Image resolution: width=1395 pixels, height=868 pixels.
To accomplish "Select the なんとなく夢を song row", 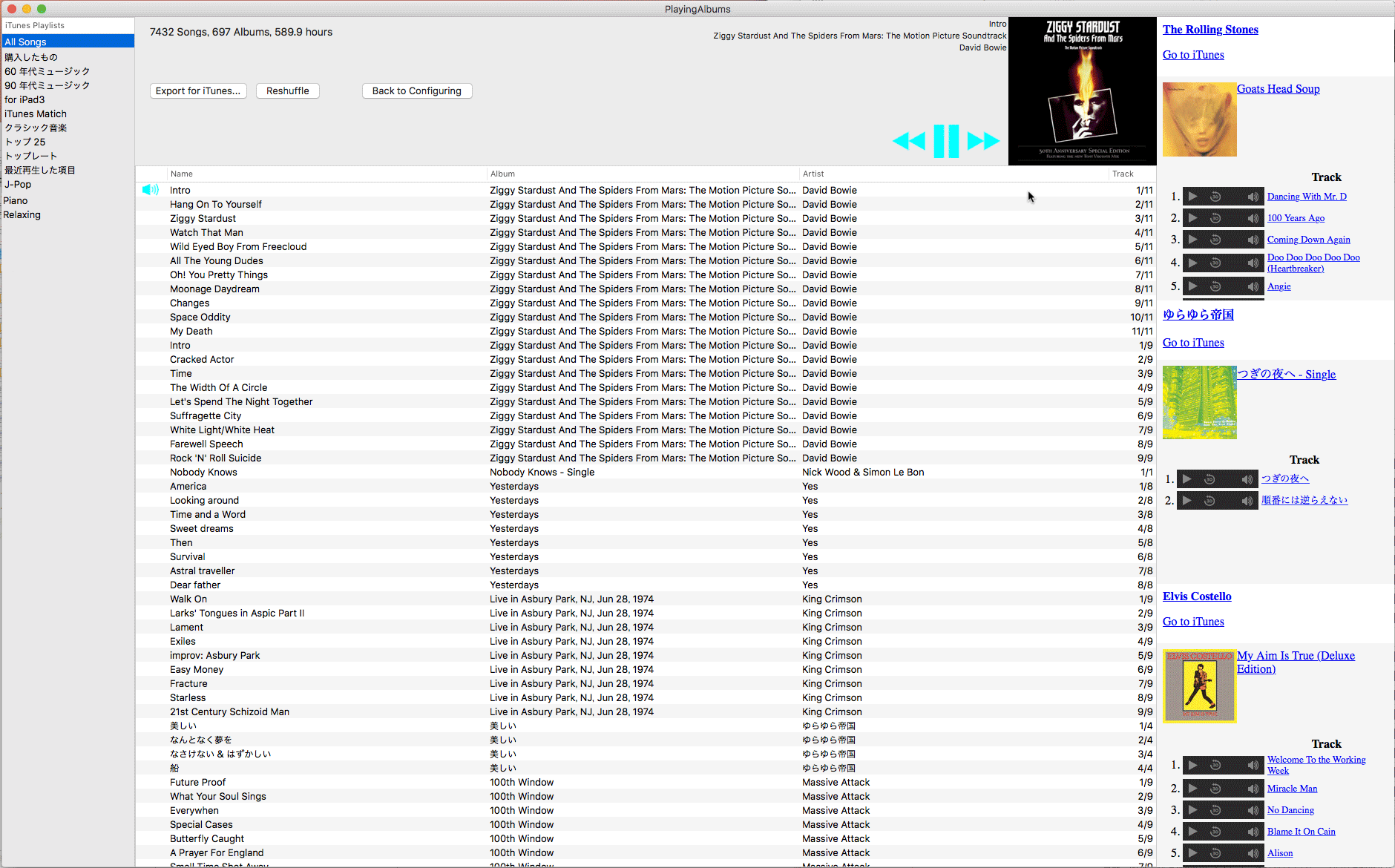I will (646, 740).
